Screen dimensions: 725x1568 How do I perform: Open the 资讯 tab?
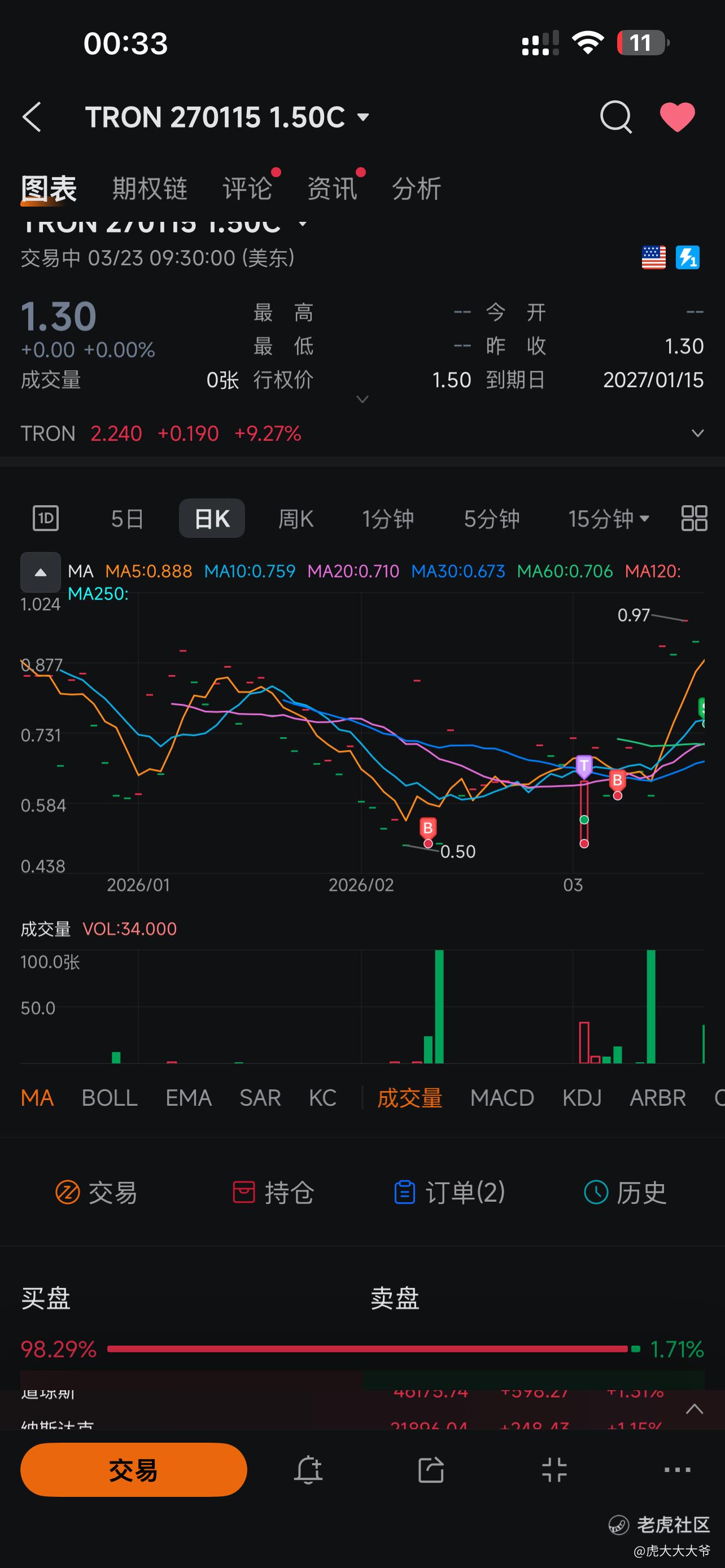pos(332,188)
